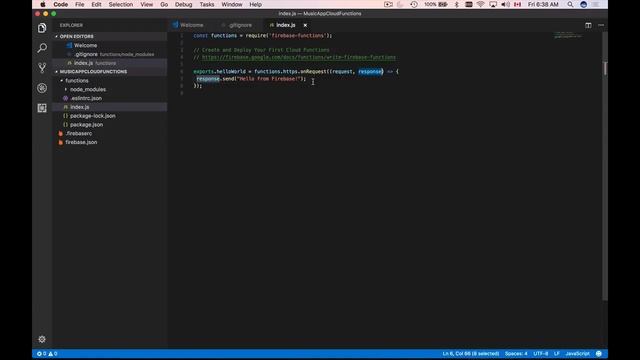Viewport: 640px width, 360px height.
Task: Click the user avatar icon in menu bar
Action: tap(583, 4)
